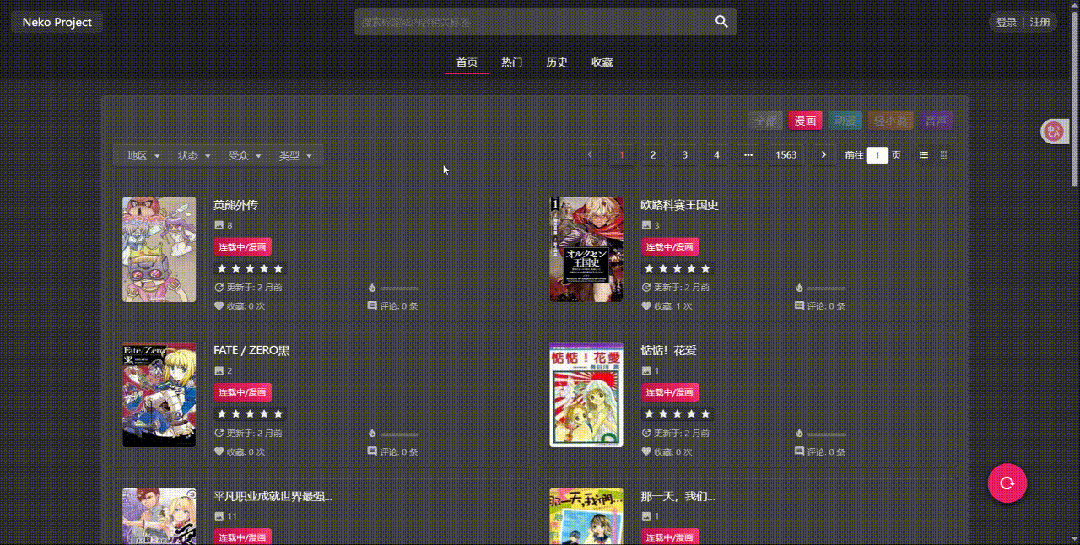Open the 首页 tab
This screenshot has width=1080, height=545.
click(x=467, y=62)
